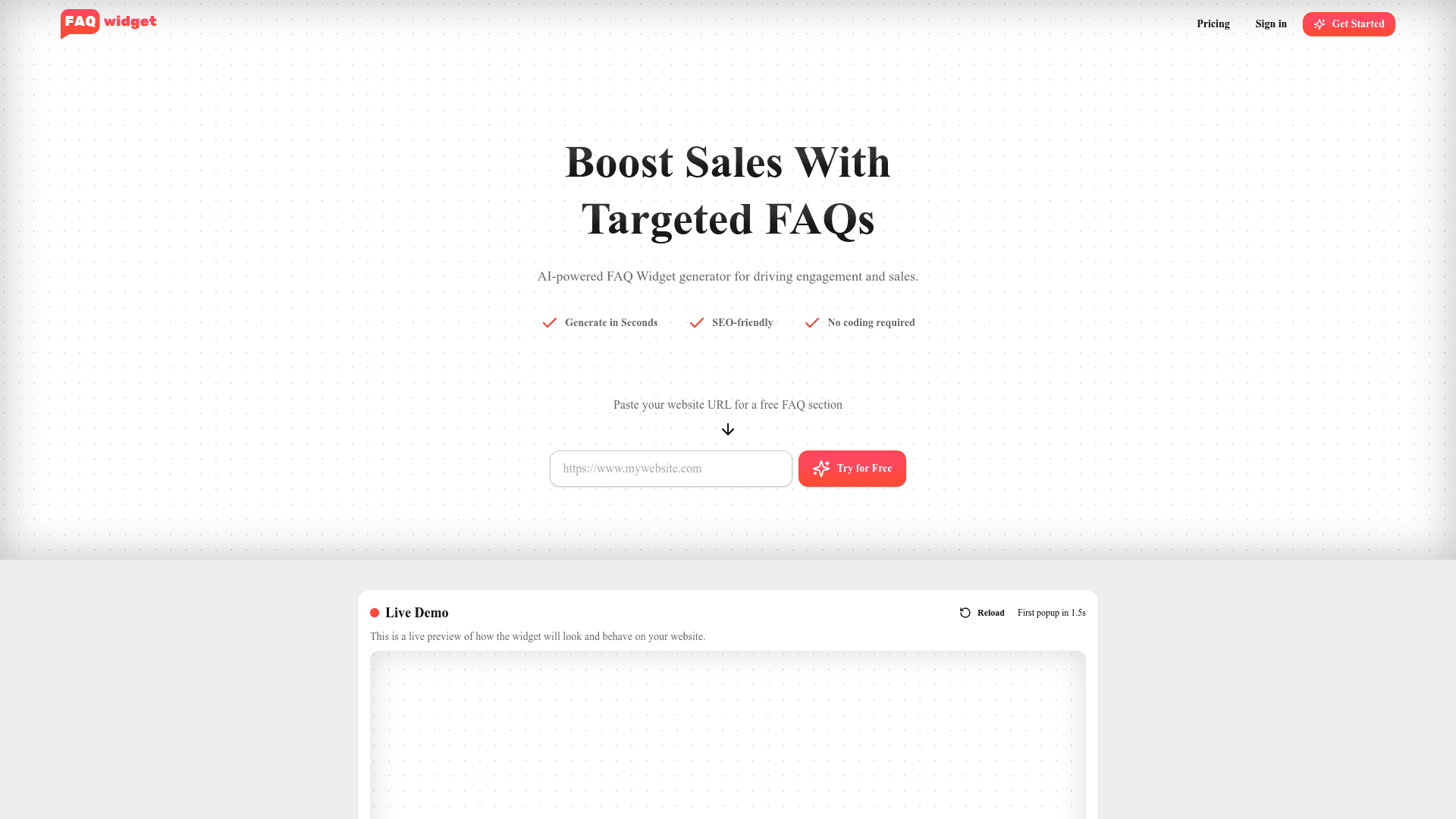Toggle the No coding required checkmark
The image size is (1456, 819).
point(812,322)
